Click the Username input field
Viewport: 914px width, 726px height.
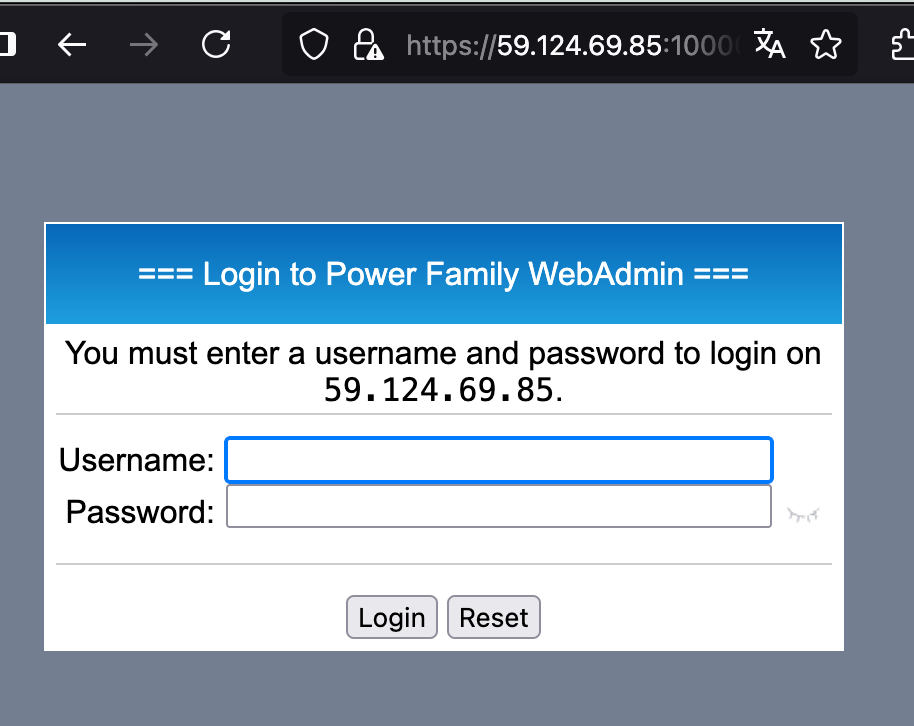click(499, 460)
